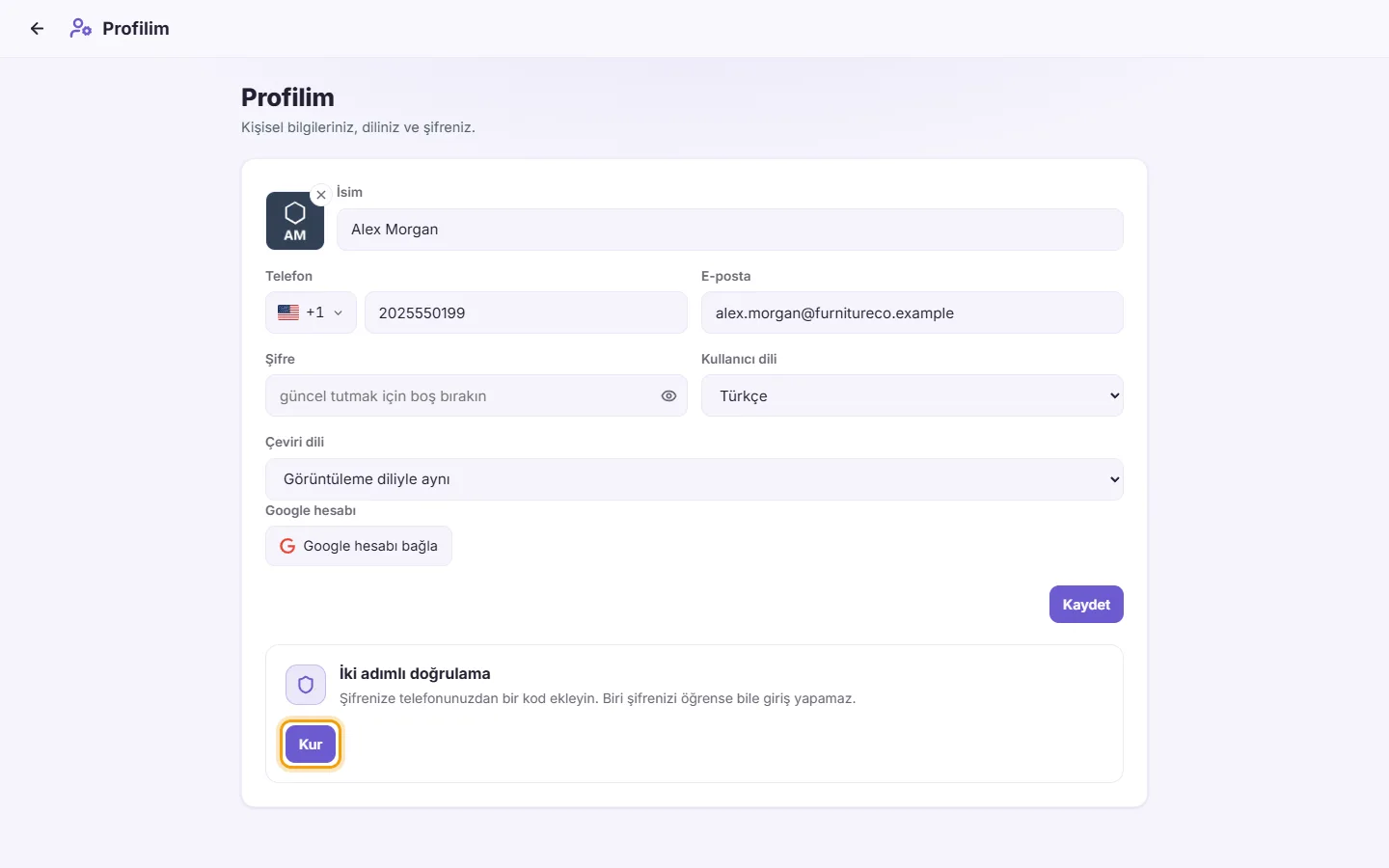Screen dimensions: 1389x868
Task: Remove avatar using the small X icon
Action: click(x=321, y=195)
